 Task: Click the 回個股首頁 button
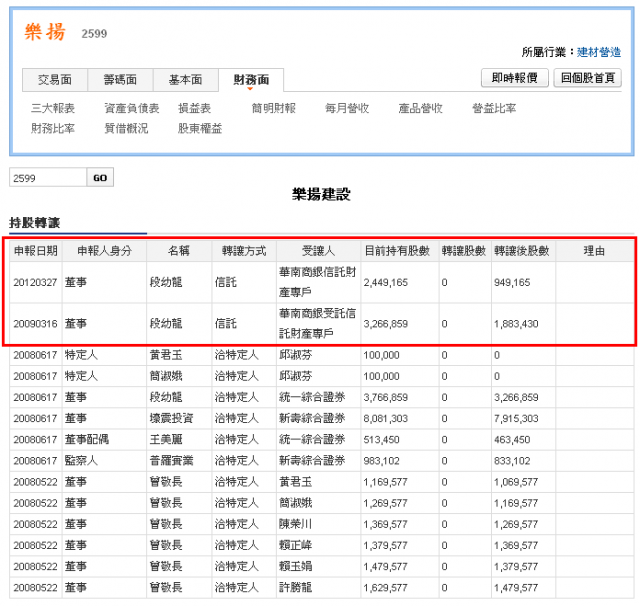coord(587,78)
